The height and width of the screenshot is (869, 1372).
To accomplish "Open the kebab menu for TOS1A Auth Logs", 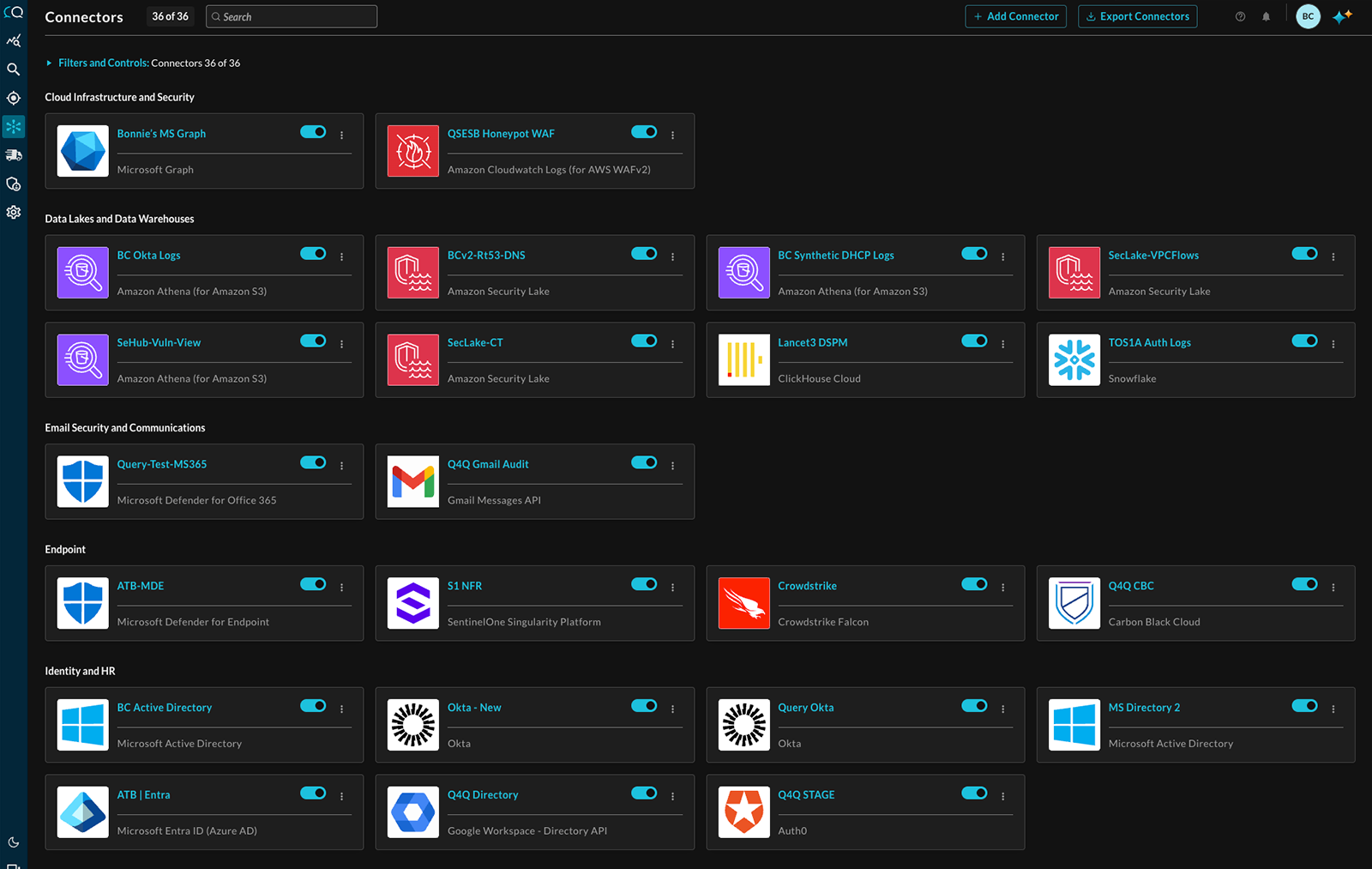I will coord(1333,344).
